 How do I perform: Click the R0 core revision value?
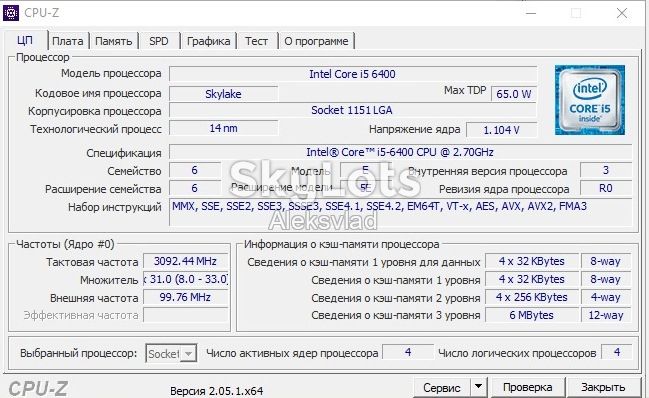[606, 188]
